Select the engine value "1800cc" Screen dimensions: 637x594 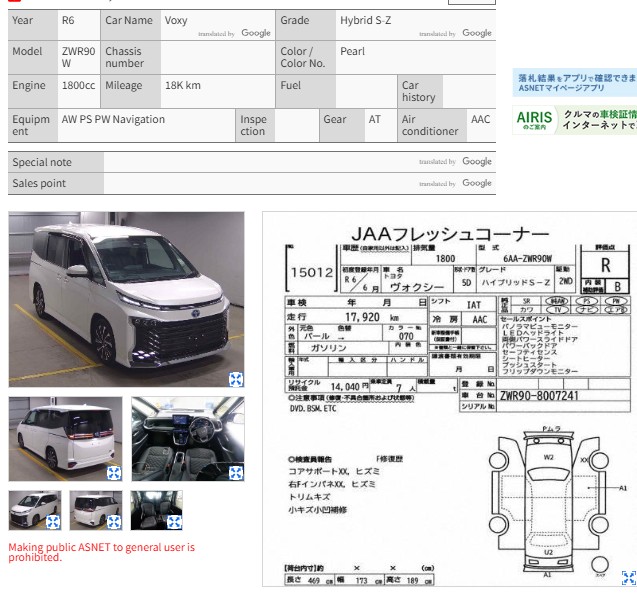(78, 85)
